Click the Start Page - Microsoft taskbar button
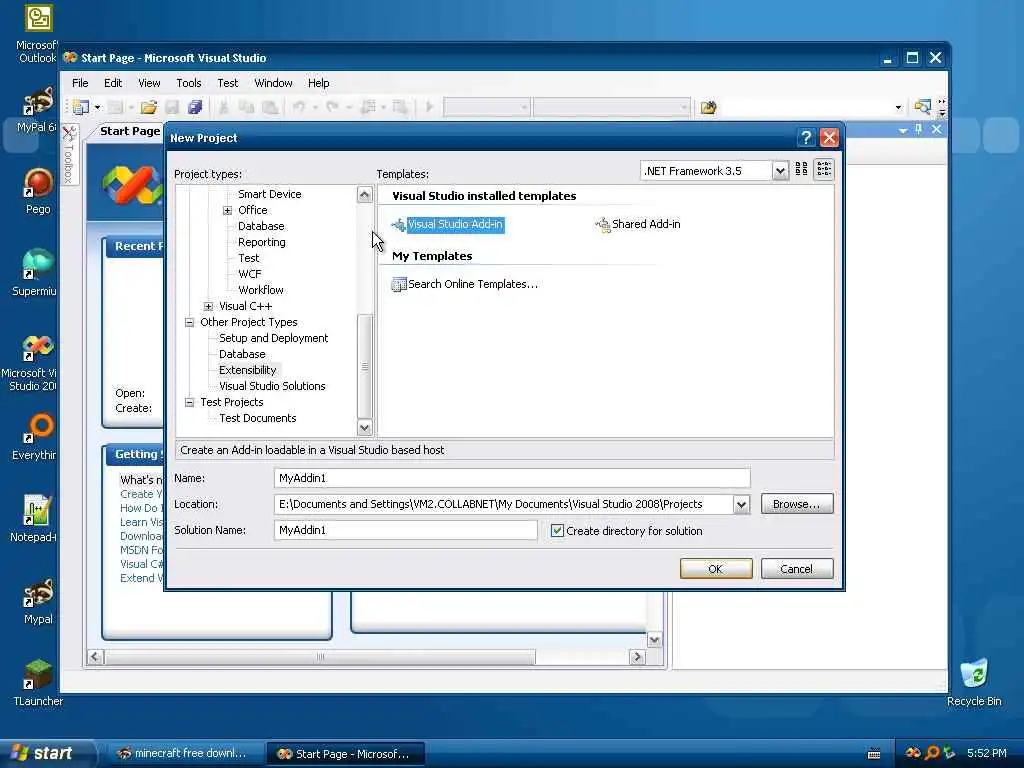Viewport: 1024px width, 768px height. [x=345, y=753]
